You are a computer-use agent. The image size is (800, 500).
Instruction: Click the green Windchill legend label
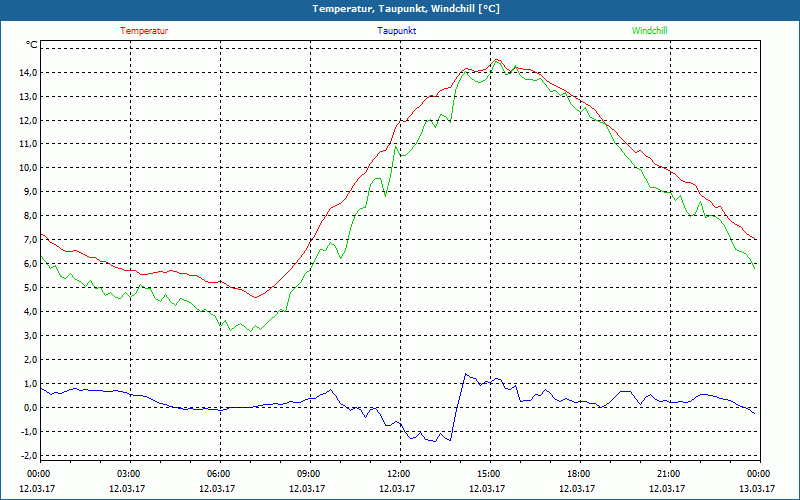click(649, 31)
